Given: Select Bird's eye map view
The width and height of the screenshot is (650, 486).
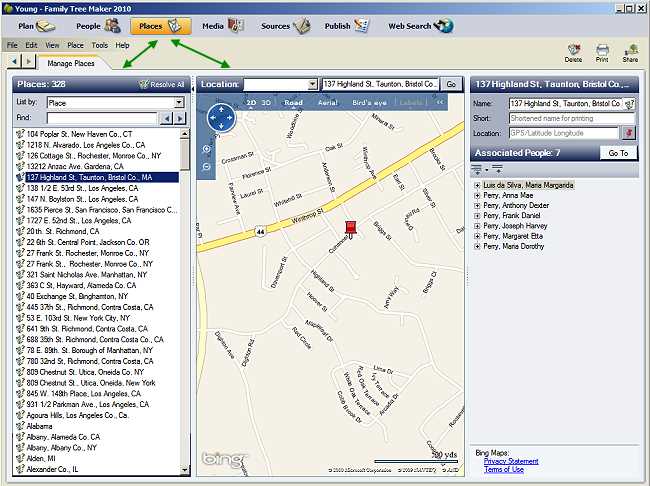Looking at the screenshot, I should tap(369, 102).
